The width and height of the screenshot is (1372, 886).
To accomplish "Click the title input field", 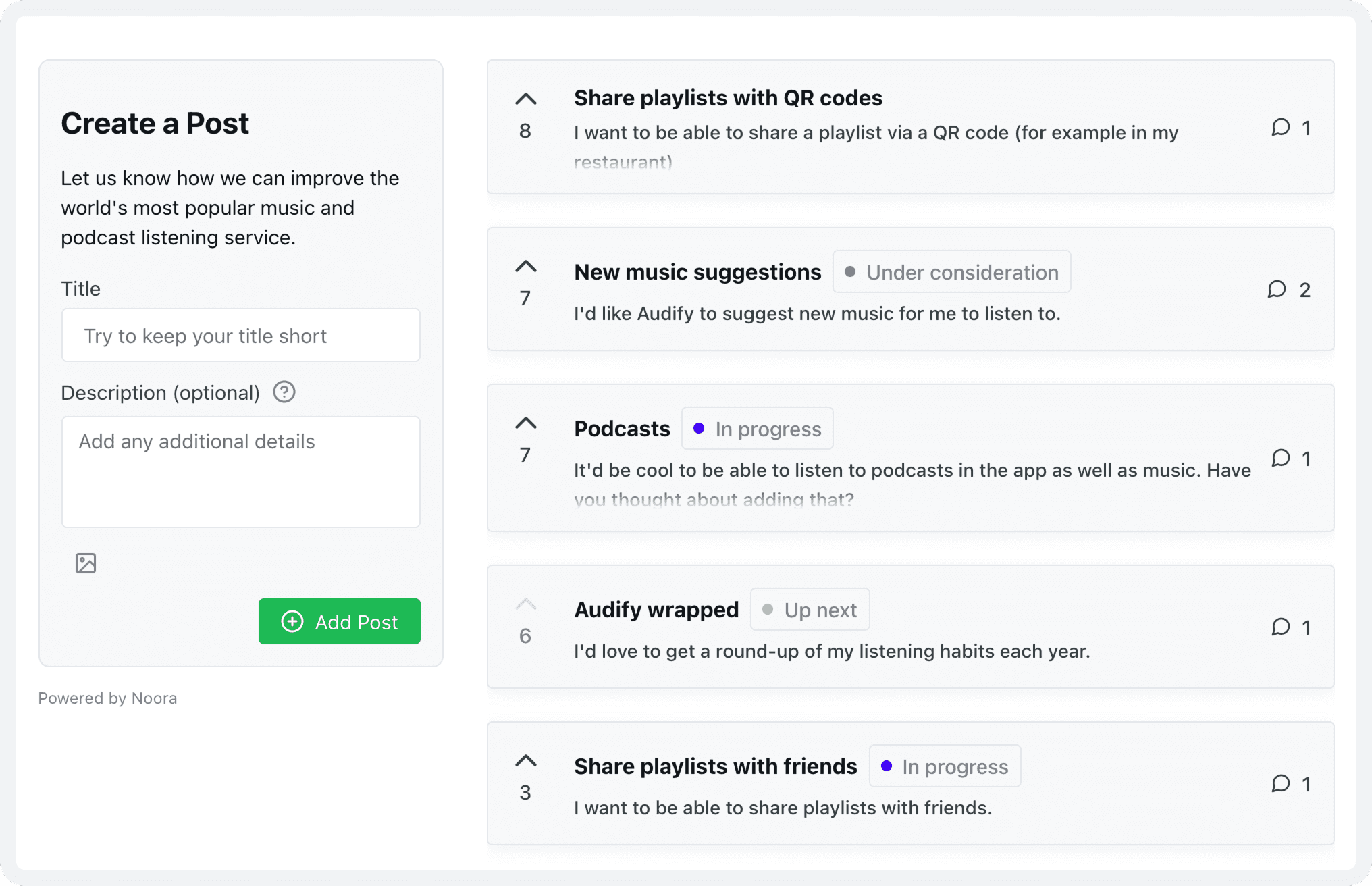I will pos(240,335).
